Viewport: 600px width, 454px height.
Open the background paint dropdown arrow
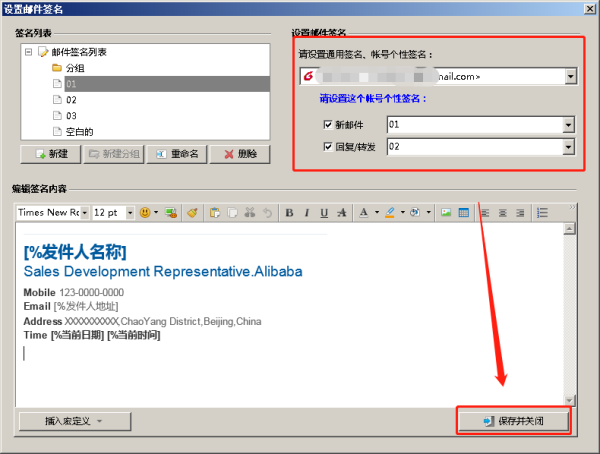pos(429,212)
